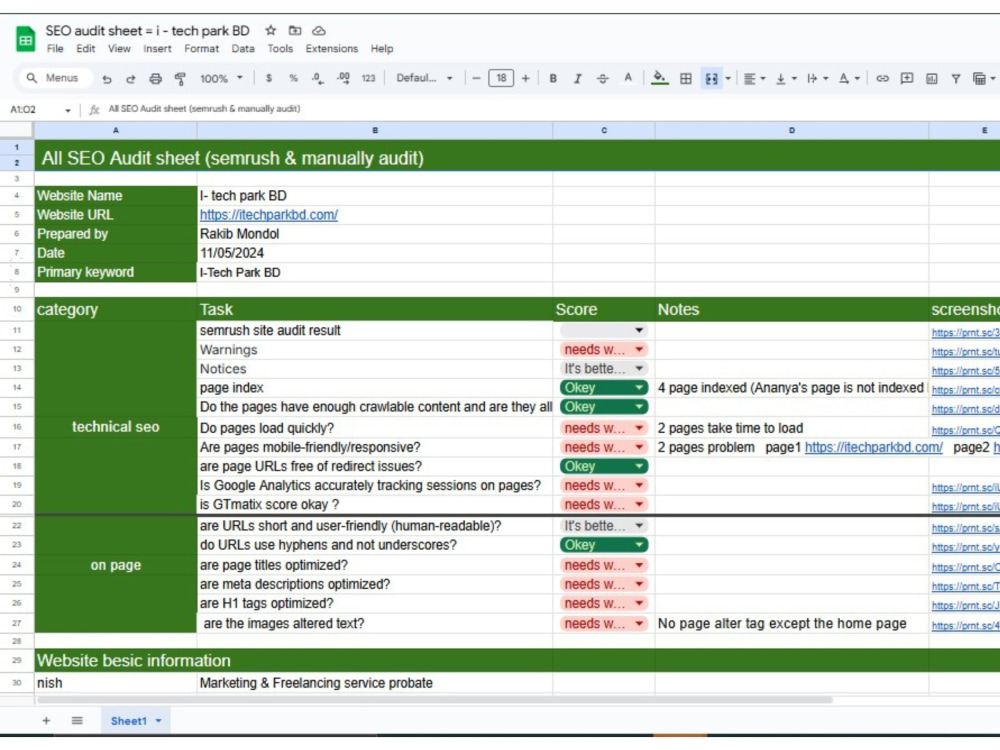
Task: Click the 123 number format button
Action: [x=368, y=78]
